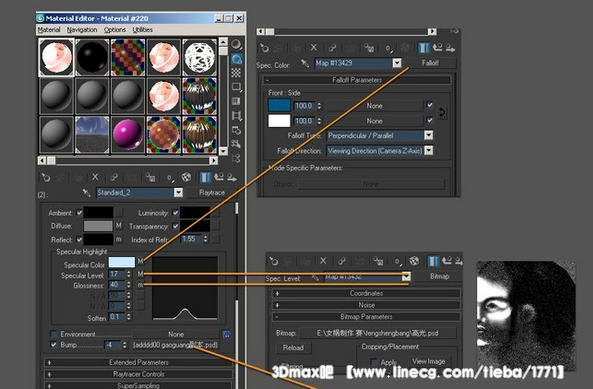The image size is (593, 389).
Task: Select the magenta sphere sample slot
Action: [128, 135]
